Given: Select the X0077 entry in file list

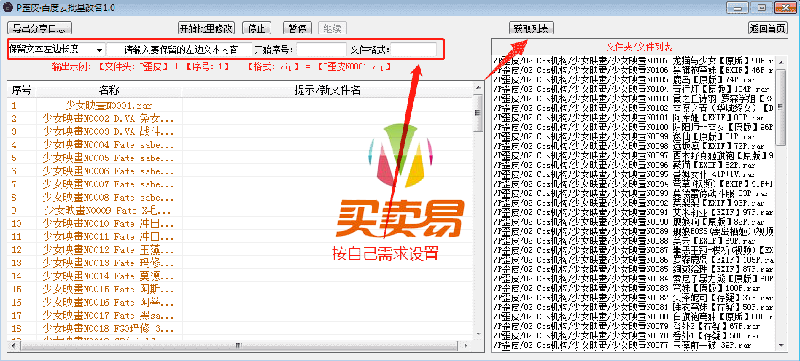Looking at the screenshot, I should coord(633,346).
